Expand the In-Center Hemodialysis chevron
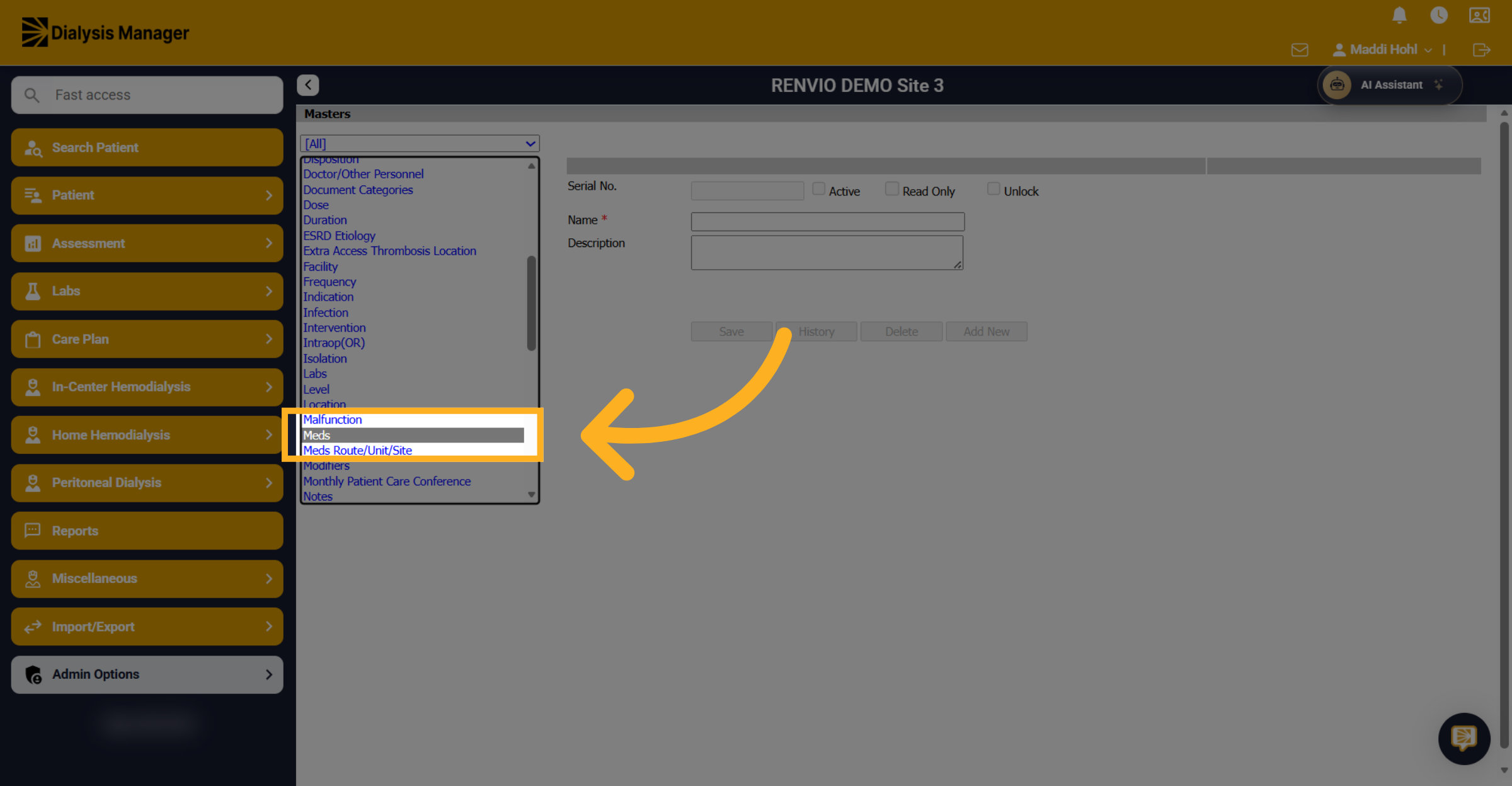The width and height of the screenshot is (1512, 786). [269, 387]
